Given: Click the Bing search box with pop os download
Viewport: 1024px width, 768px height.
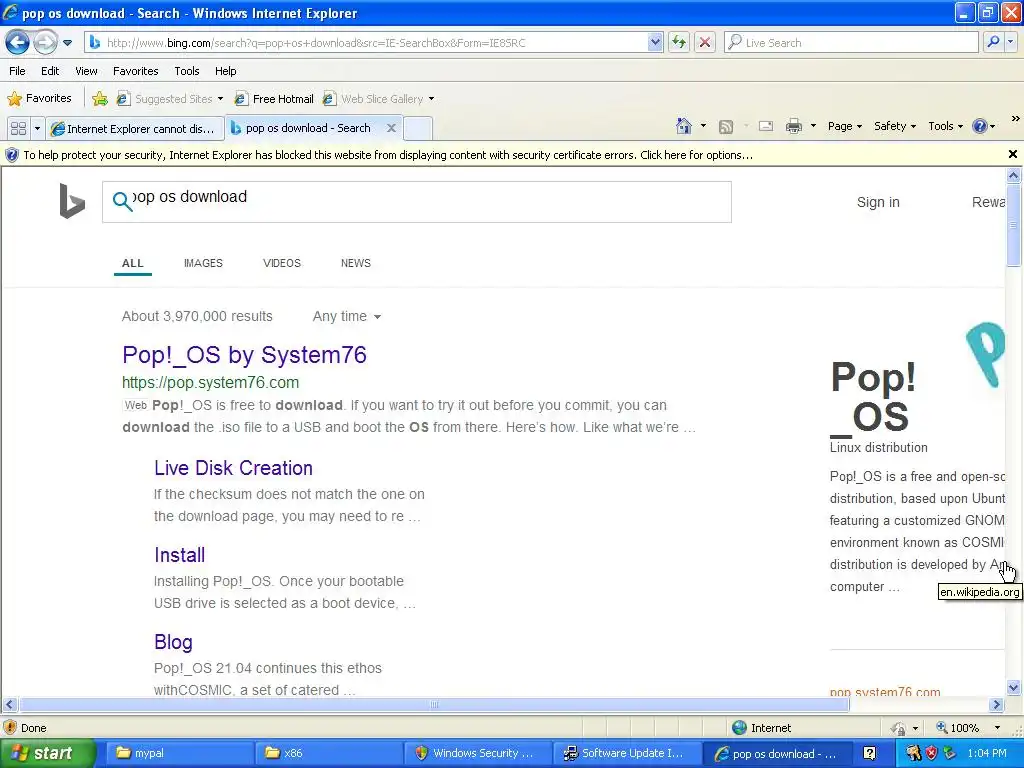Looking at the screenshot, I should (x=417, y=202).
